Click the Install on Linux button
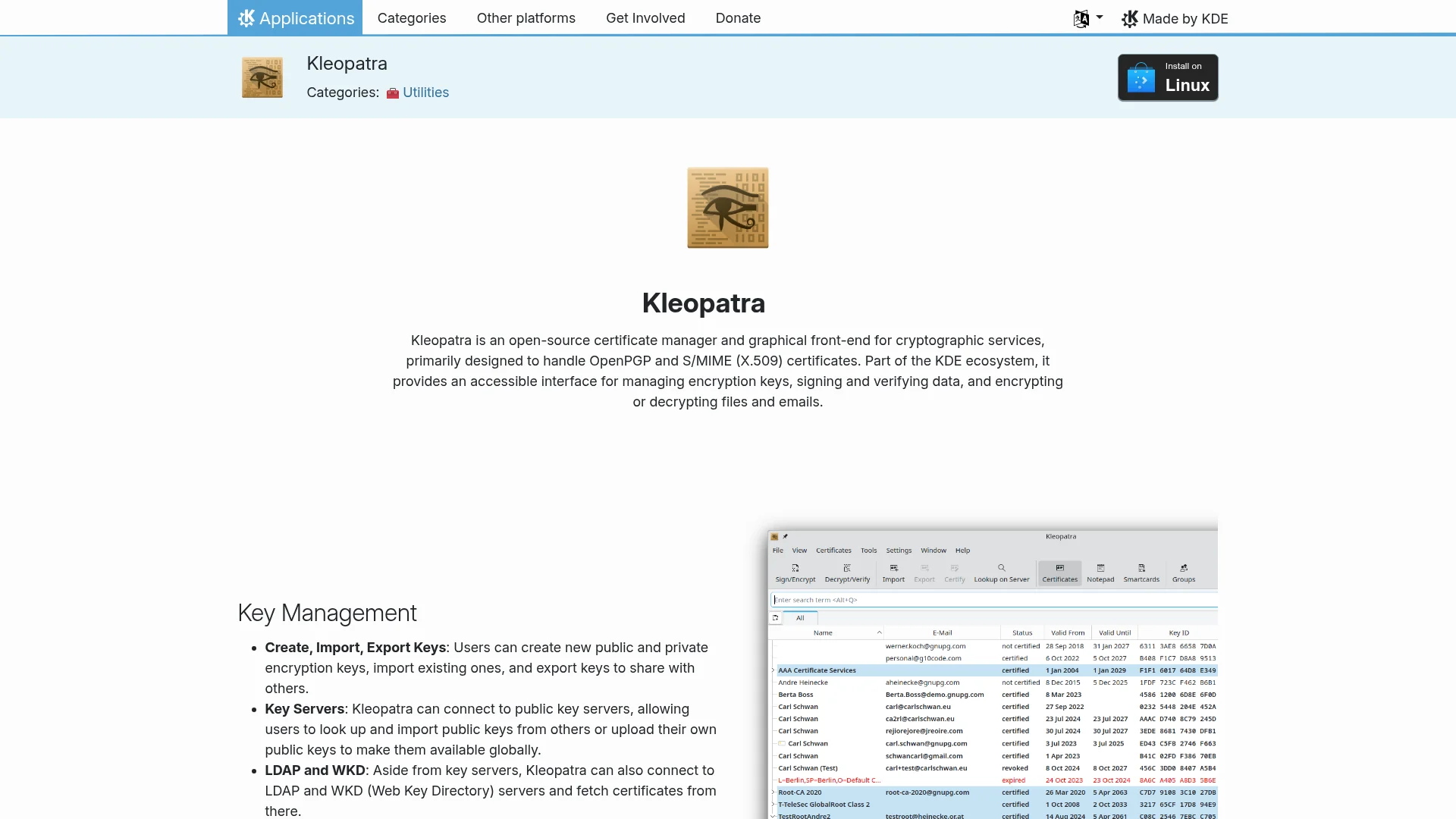 (x=1168, y=77)
